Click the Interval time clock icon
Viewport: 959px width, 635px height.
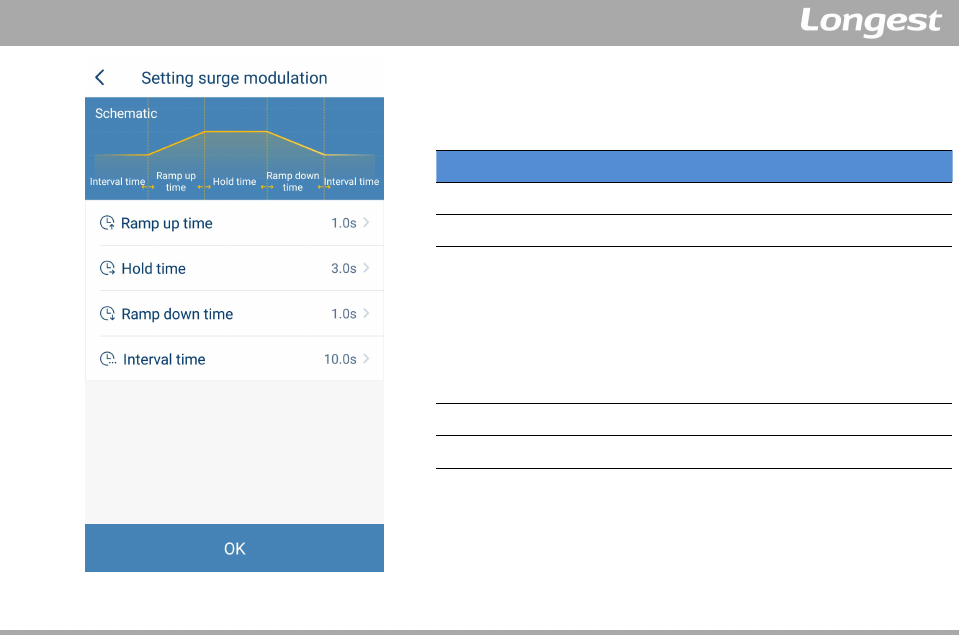108,358
